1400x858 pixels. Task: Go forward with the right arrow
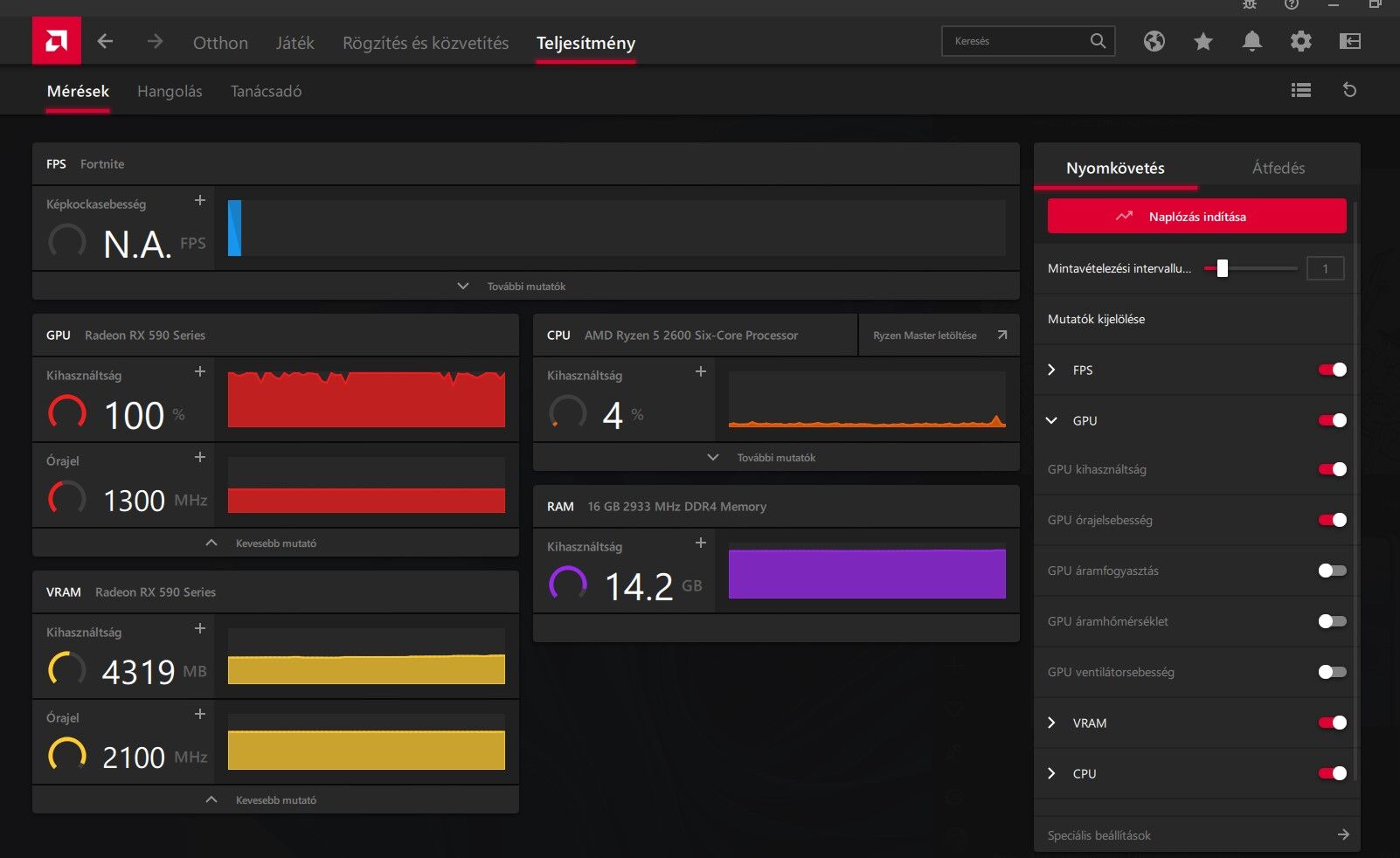coord(155,41)
